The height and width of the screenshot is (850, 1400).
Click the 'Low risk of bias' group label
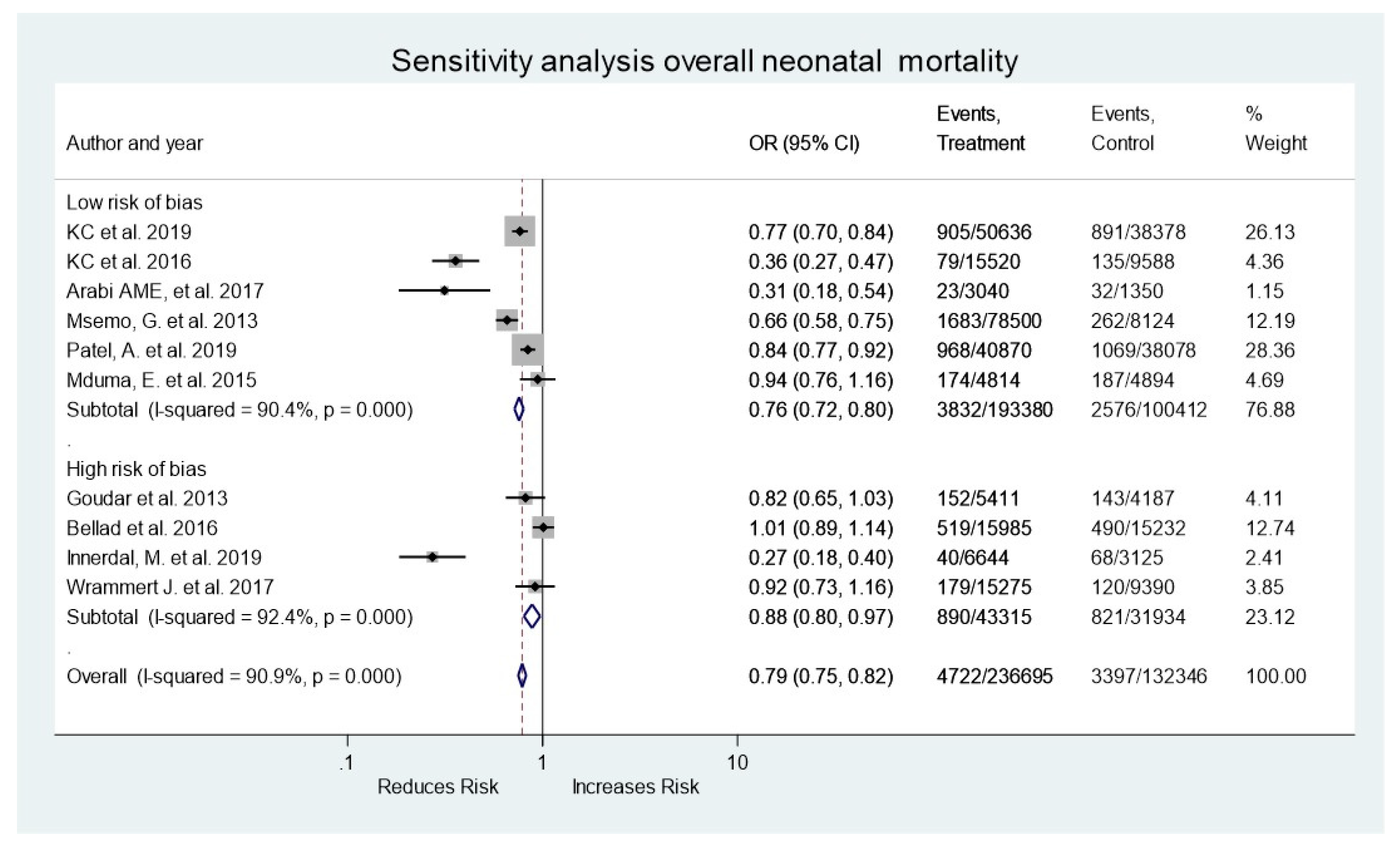point(134,202)
